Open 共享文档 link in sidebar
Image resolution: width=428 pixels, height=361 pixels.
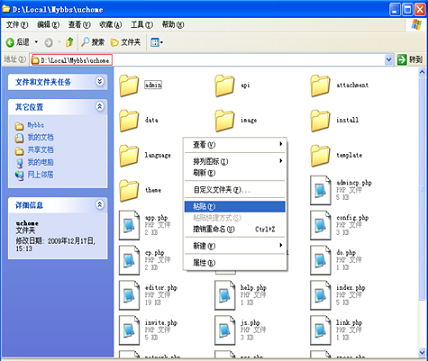(x=40, y=150)
